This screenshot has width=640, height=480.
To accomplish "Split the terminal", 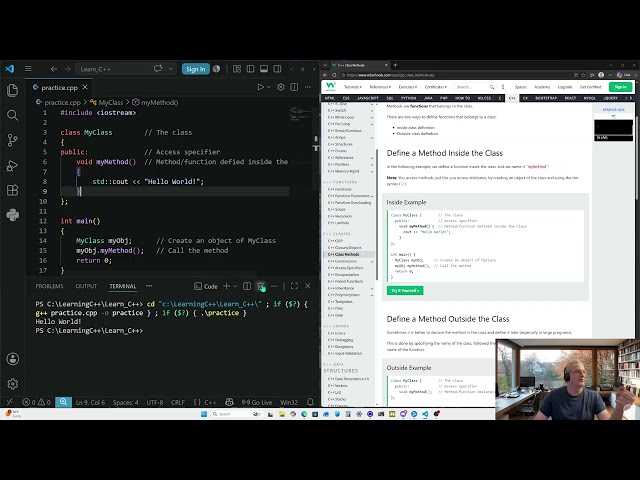I will (247, 286).
